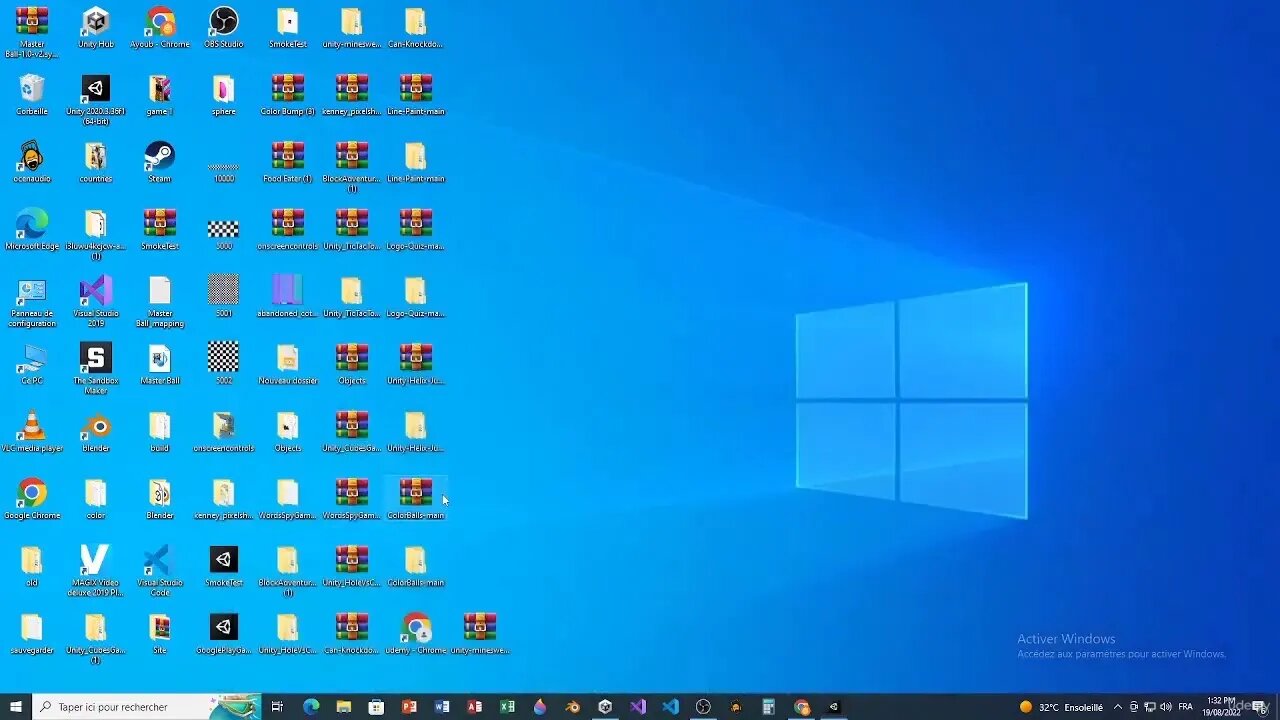
Task: Select the sphere folder icon
Action: click(x=224, y=95)
